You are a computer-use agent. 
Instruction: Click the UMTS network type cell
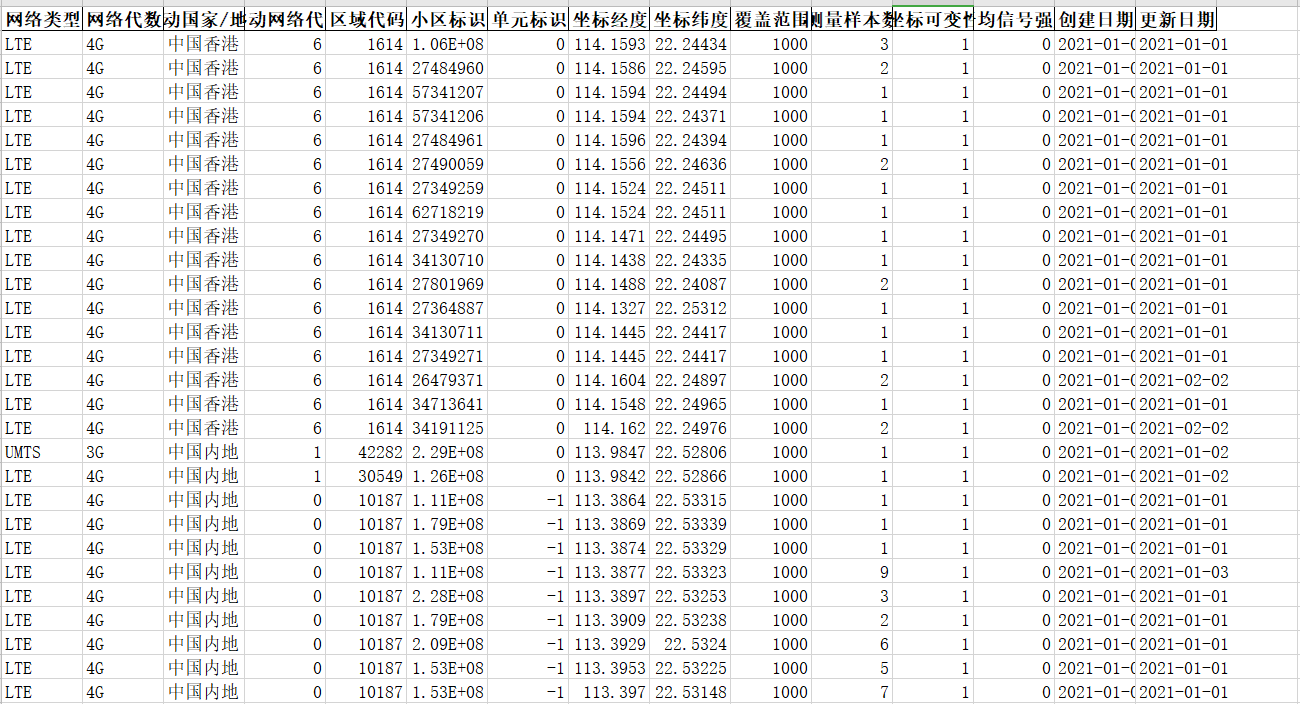(42, 452)
